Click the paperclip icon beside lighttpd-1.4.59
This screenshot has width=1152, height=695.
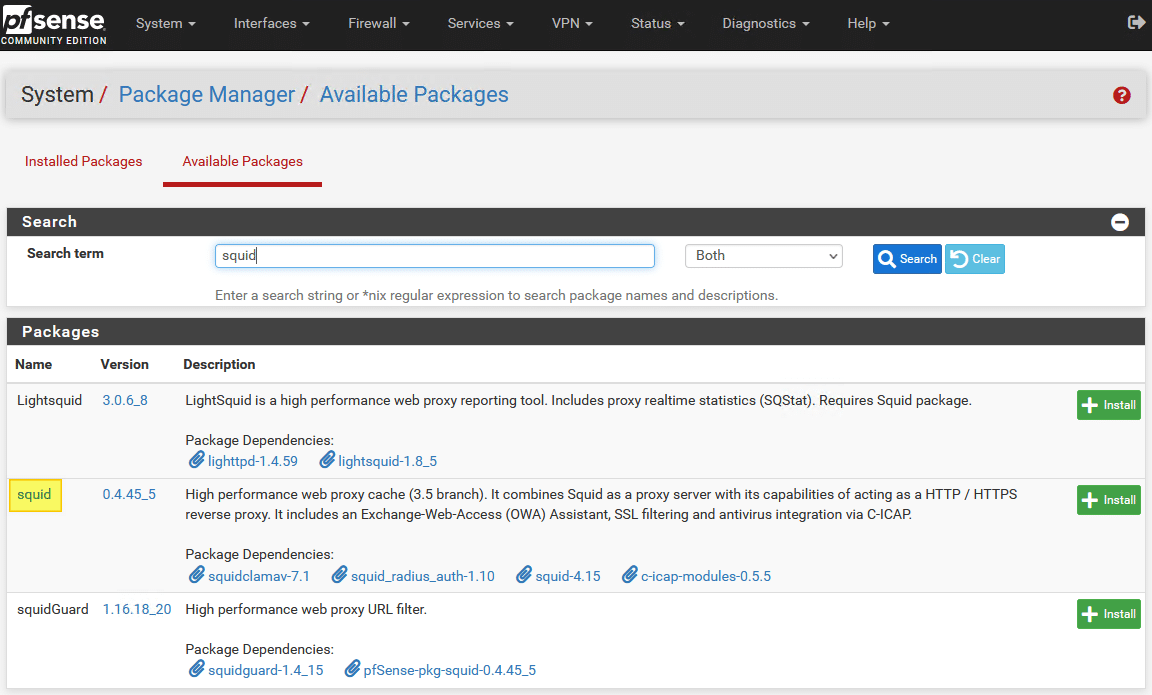coord(196,461)
